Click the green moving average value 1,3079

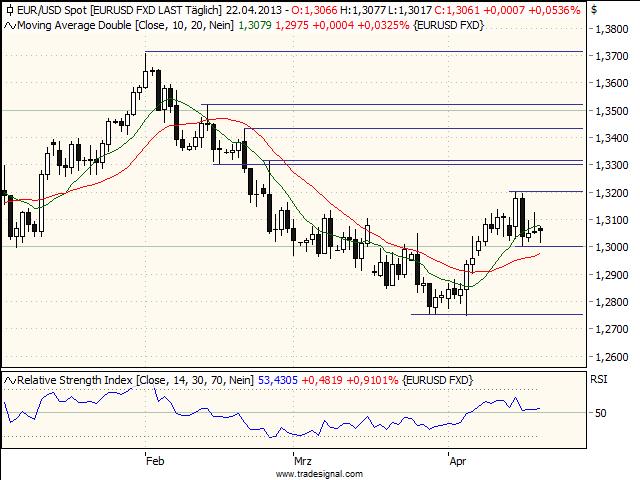point(255,25)
